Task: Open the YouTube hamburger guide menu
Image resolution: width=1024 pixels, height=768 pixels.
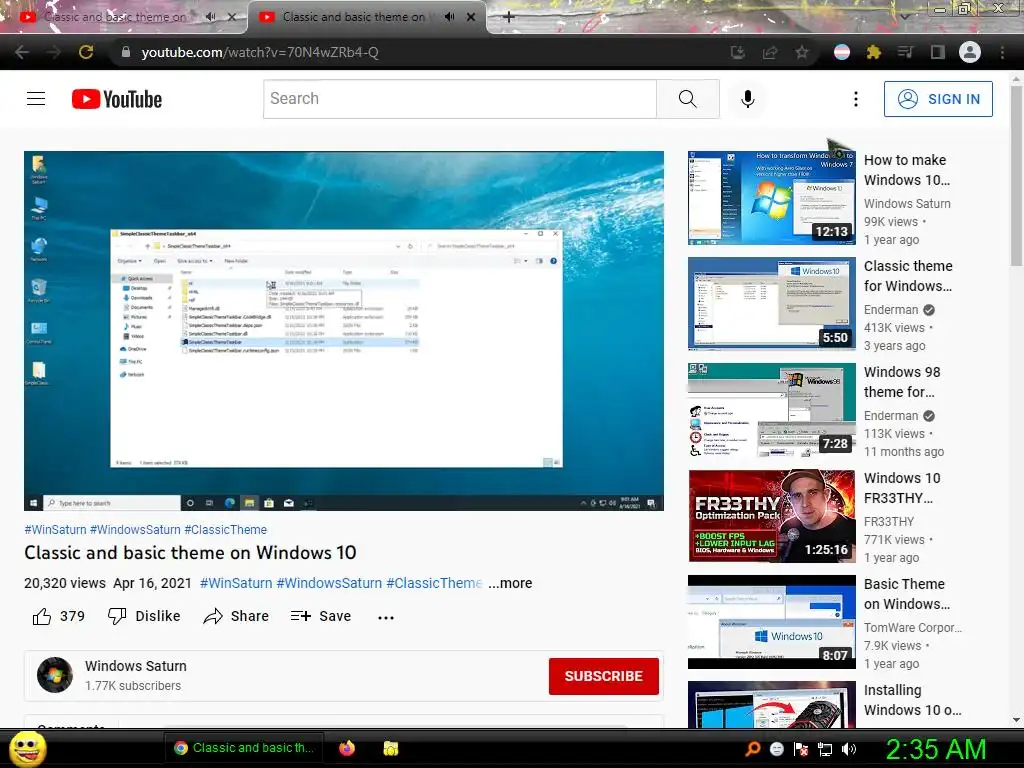Action: pyautogui.click(x=36, y=99)
